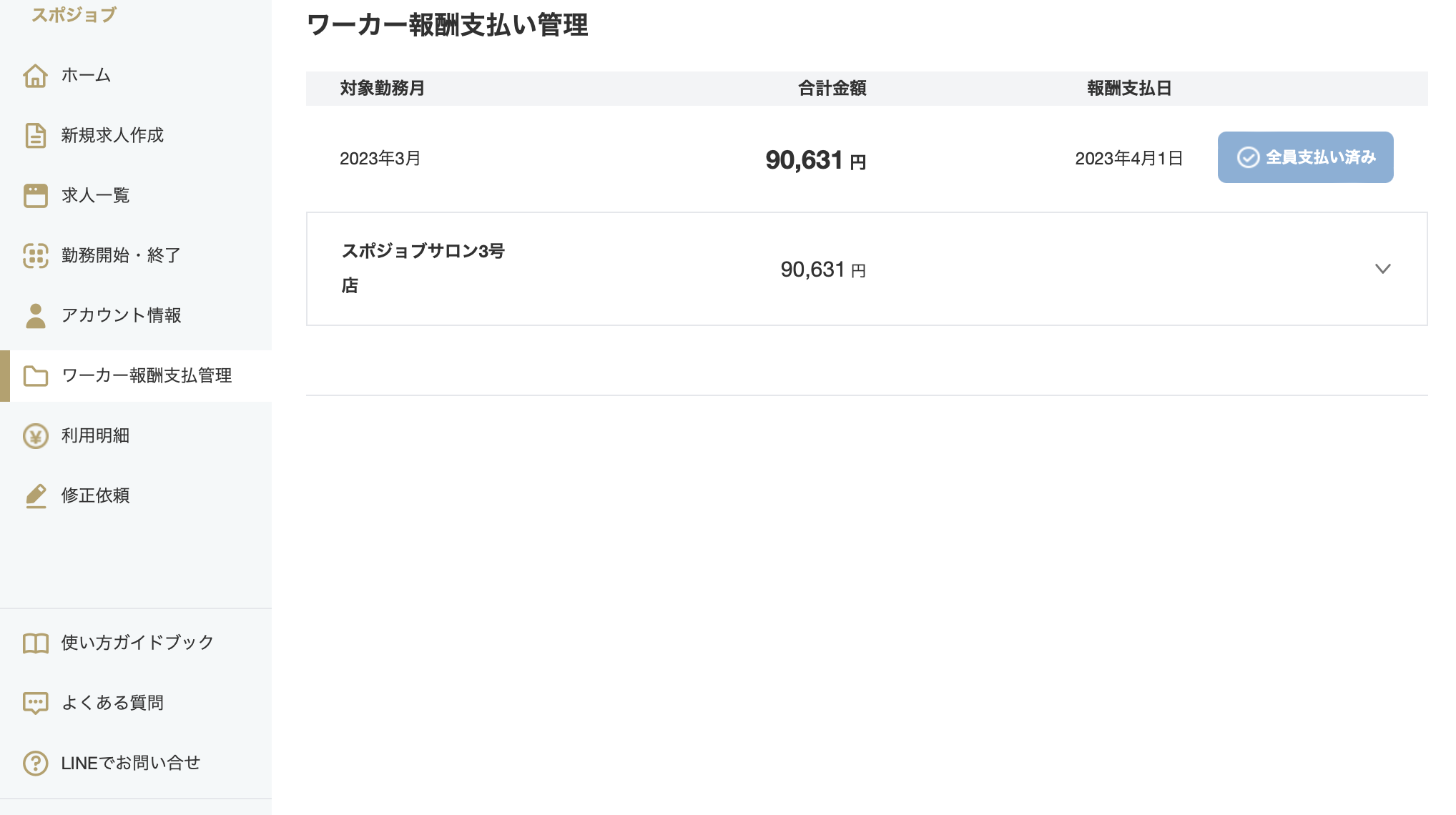Open the LINEでお問い合せ link

(130, 763)
